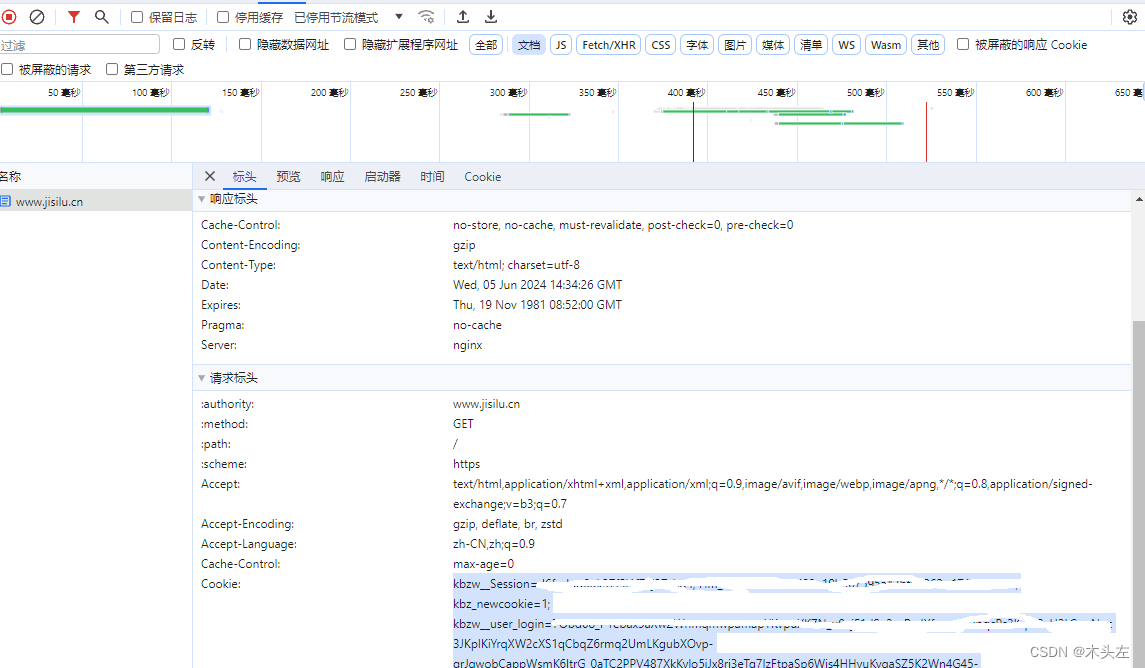
Task: Import a HAR file
Action: (462, 16)
